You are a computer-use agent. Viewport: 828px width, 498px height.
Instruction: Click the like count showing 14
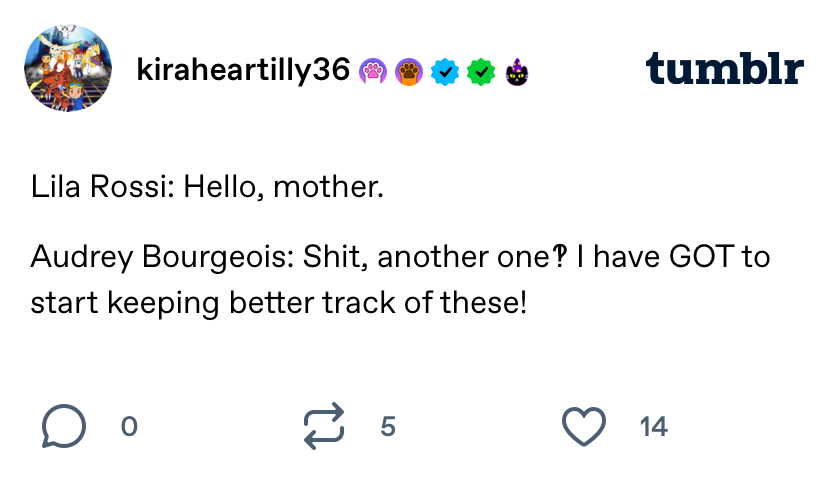click(x=654, y=426)
